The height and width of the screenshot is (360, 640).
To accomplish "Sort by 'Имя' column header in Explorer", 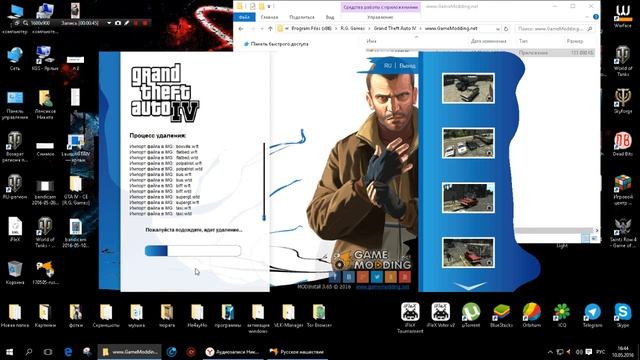I will pos(371,41).
